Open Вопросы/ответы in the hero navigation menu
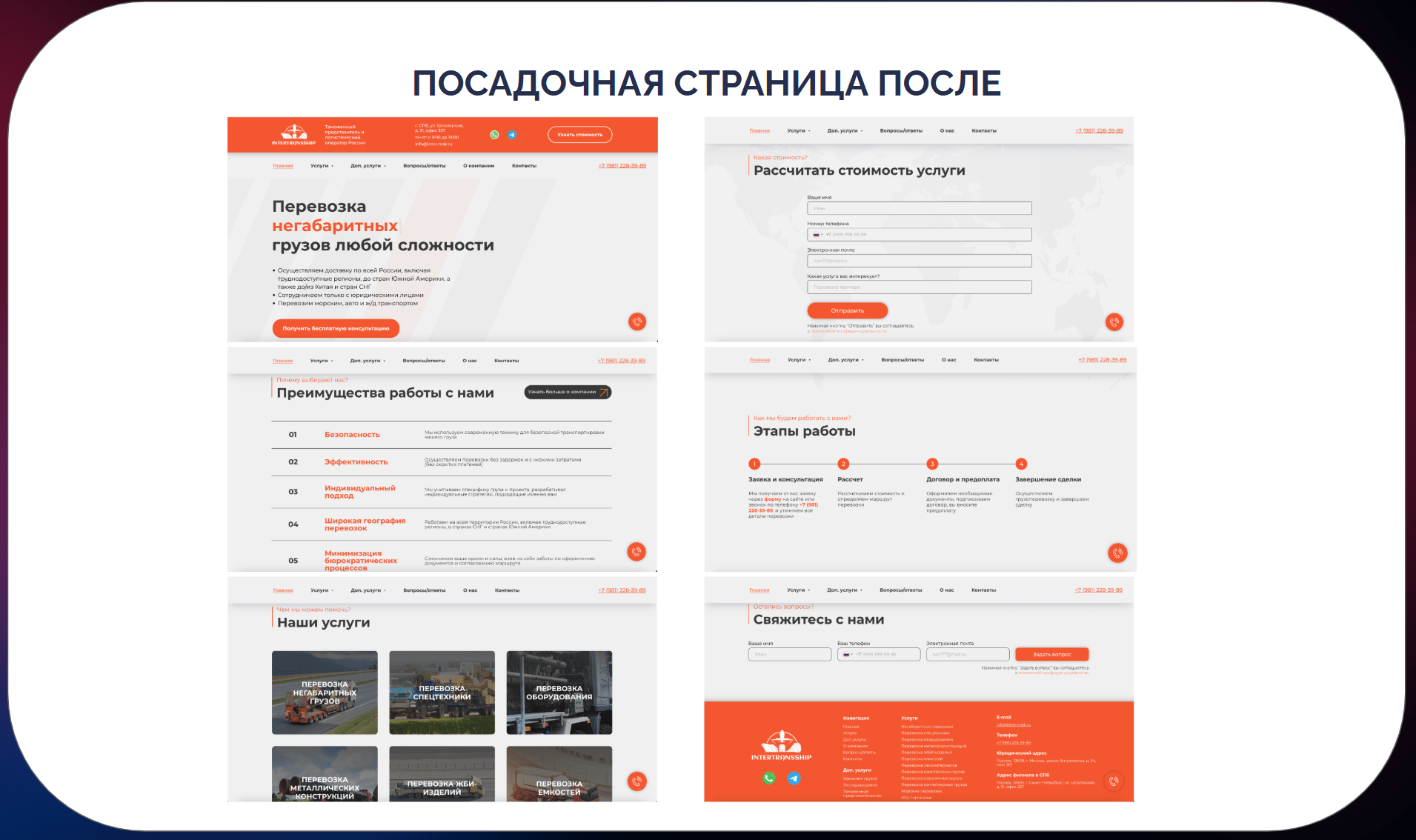 click(424, 166)
